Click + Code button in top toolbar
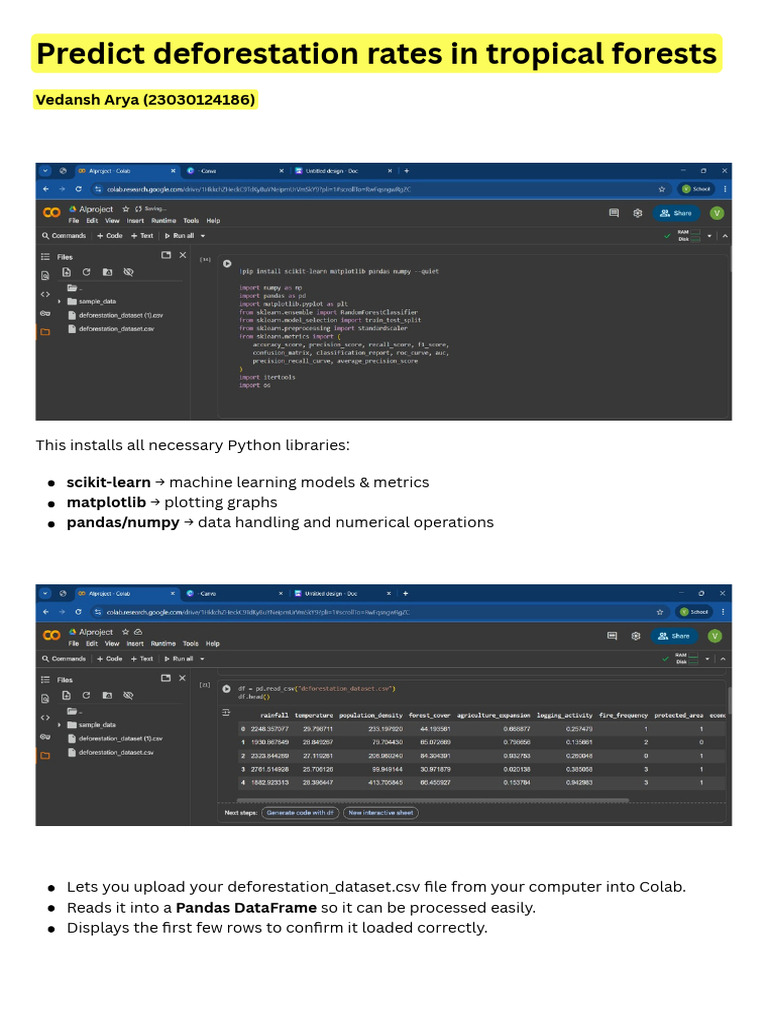768x1024 pixels. 110,236
